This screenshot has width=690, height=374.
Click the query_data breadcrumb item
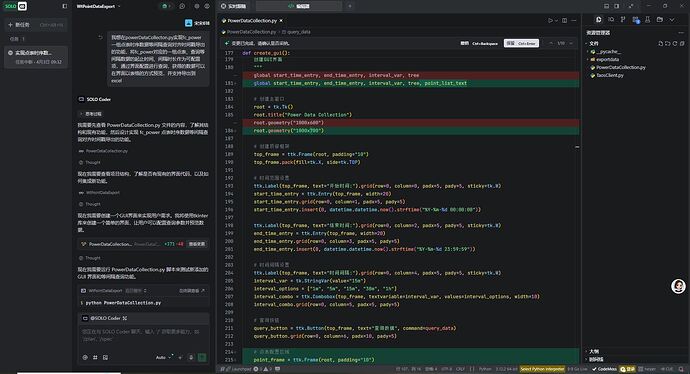point(296,32)
